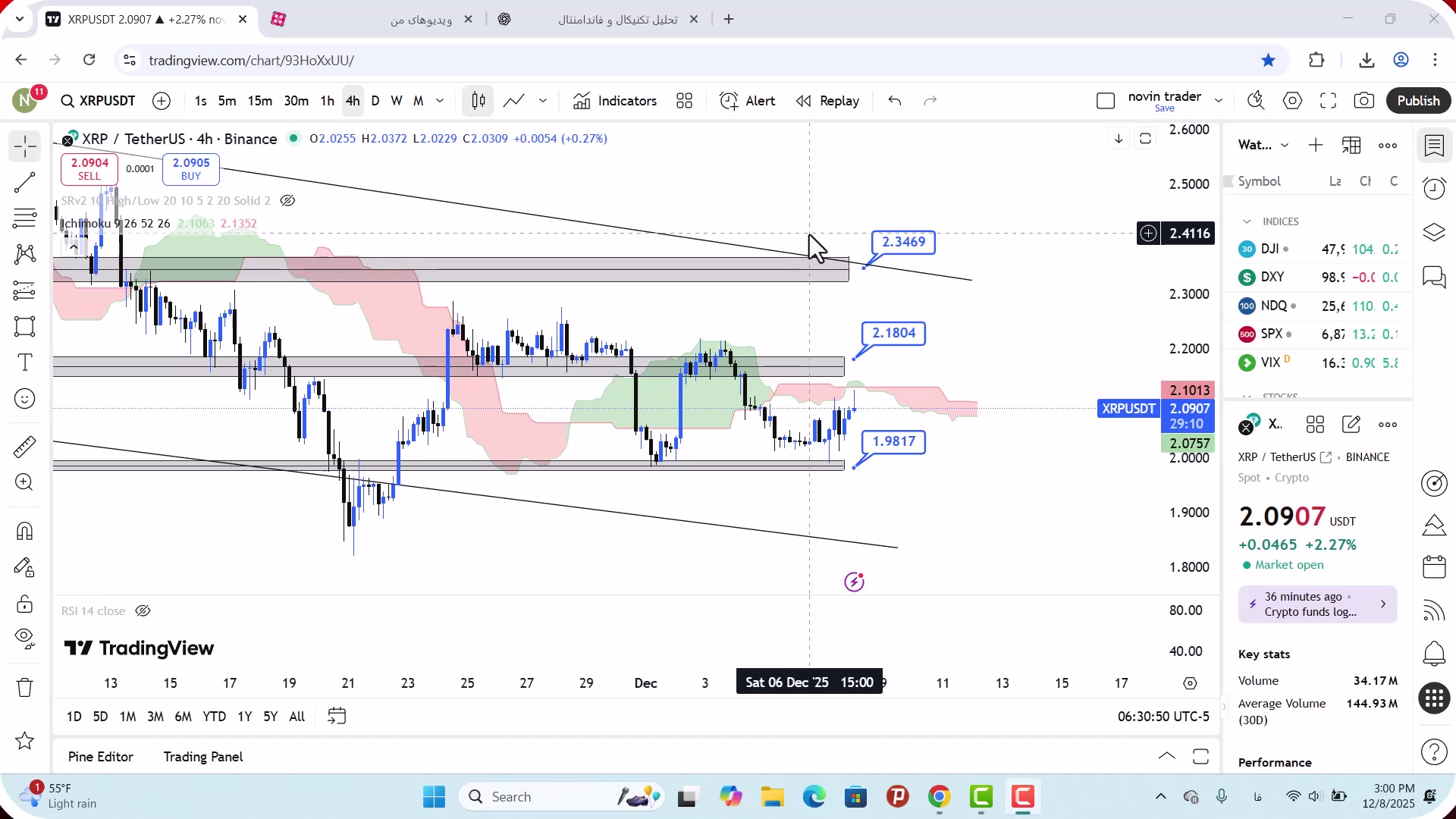Create a new Alert
The width and height of the screenshot is (1456, 819).
748,101
